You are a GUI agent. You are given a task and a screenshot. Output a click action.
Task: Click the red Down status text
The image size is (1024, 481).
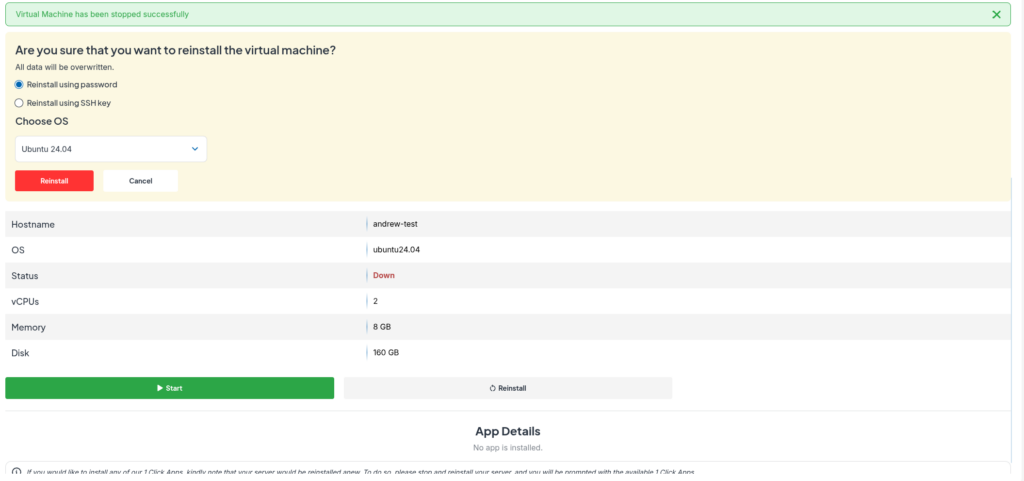coord(384,275)
